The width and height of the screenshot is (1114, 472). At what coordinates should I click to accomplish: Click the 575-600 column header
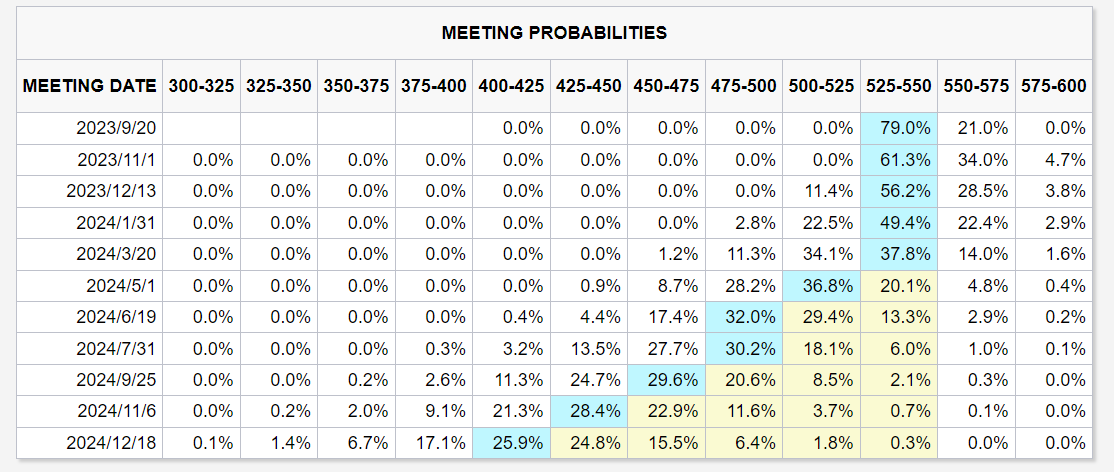(1053, 86)
